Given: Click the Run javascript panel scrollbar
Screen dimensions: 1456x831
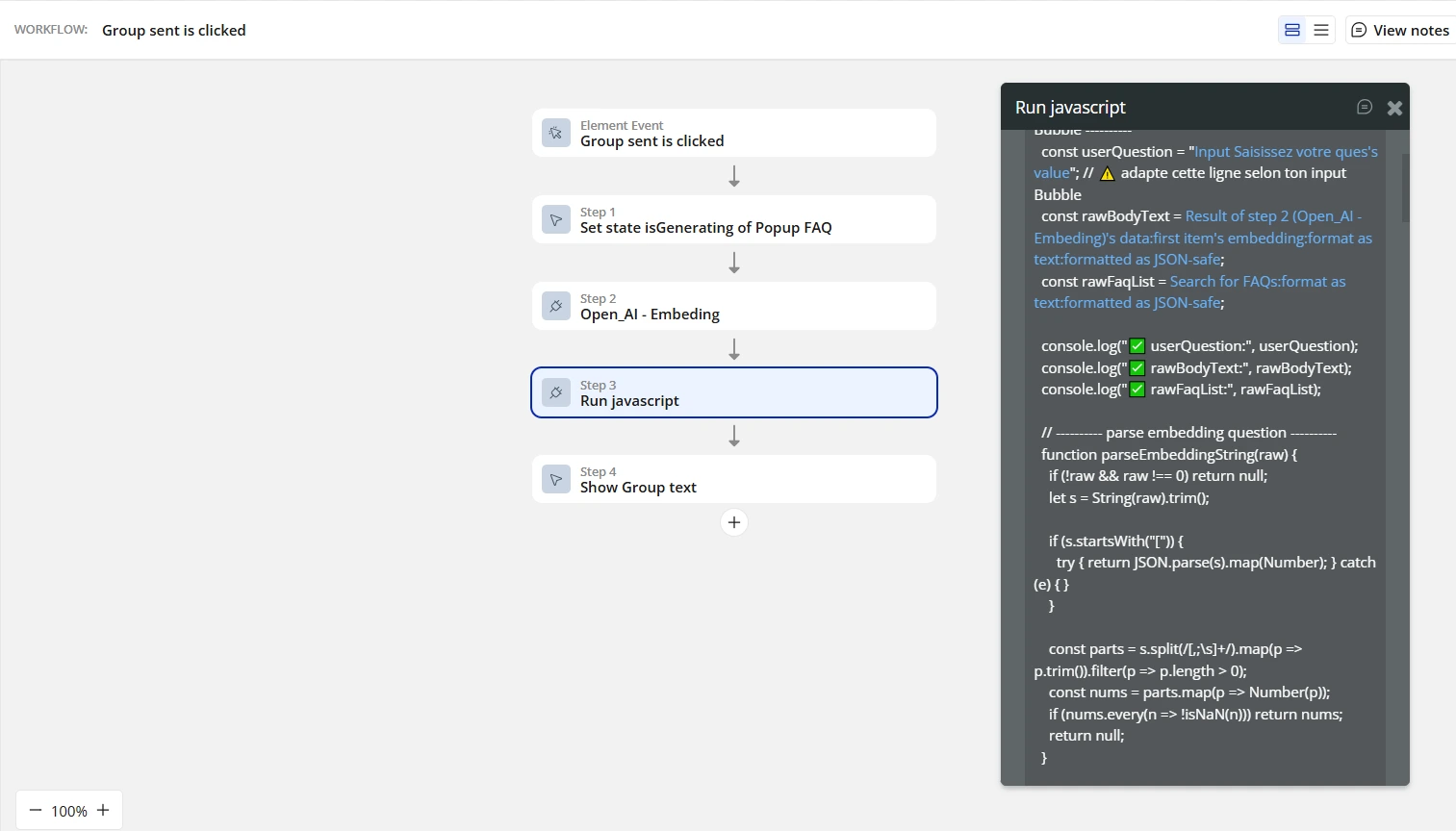Looking at the screenshot, I should tap(1405, 188).
